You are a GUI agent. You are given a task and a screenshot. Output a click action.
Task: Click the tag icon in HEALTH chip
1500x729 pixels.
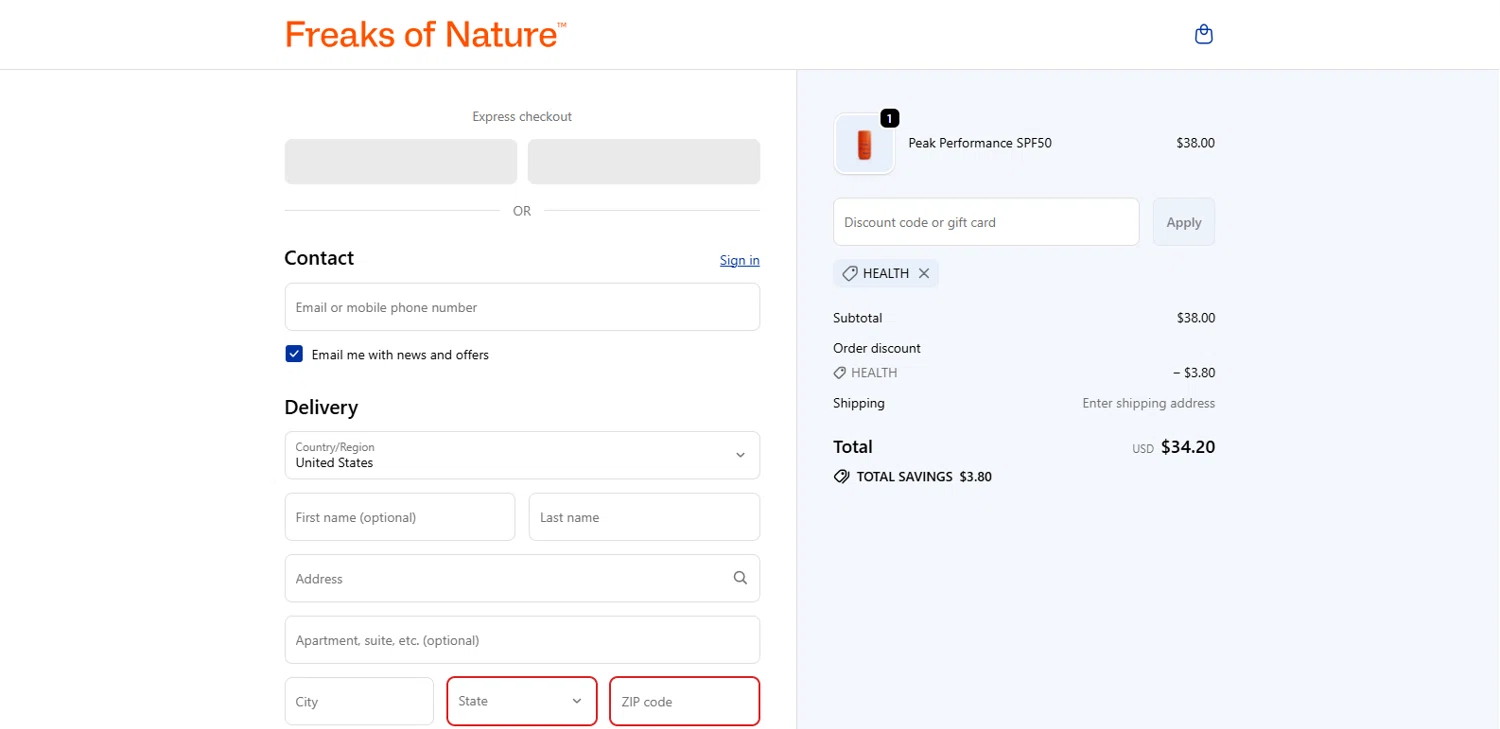850,273
